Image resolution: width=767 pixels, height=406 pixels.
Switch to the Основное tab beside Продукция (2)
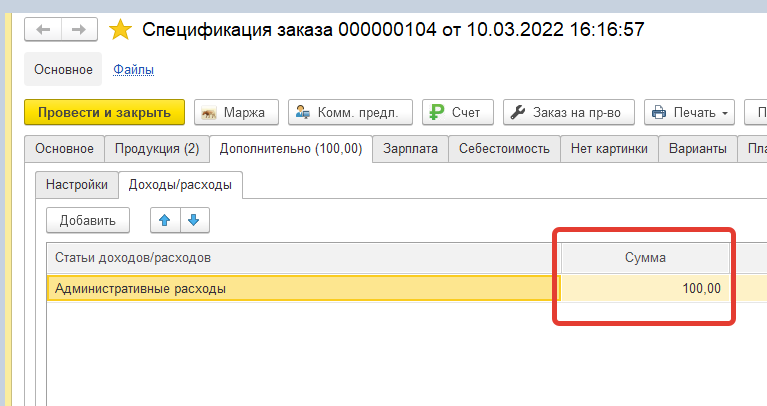[65, 149]
